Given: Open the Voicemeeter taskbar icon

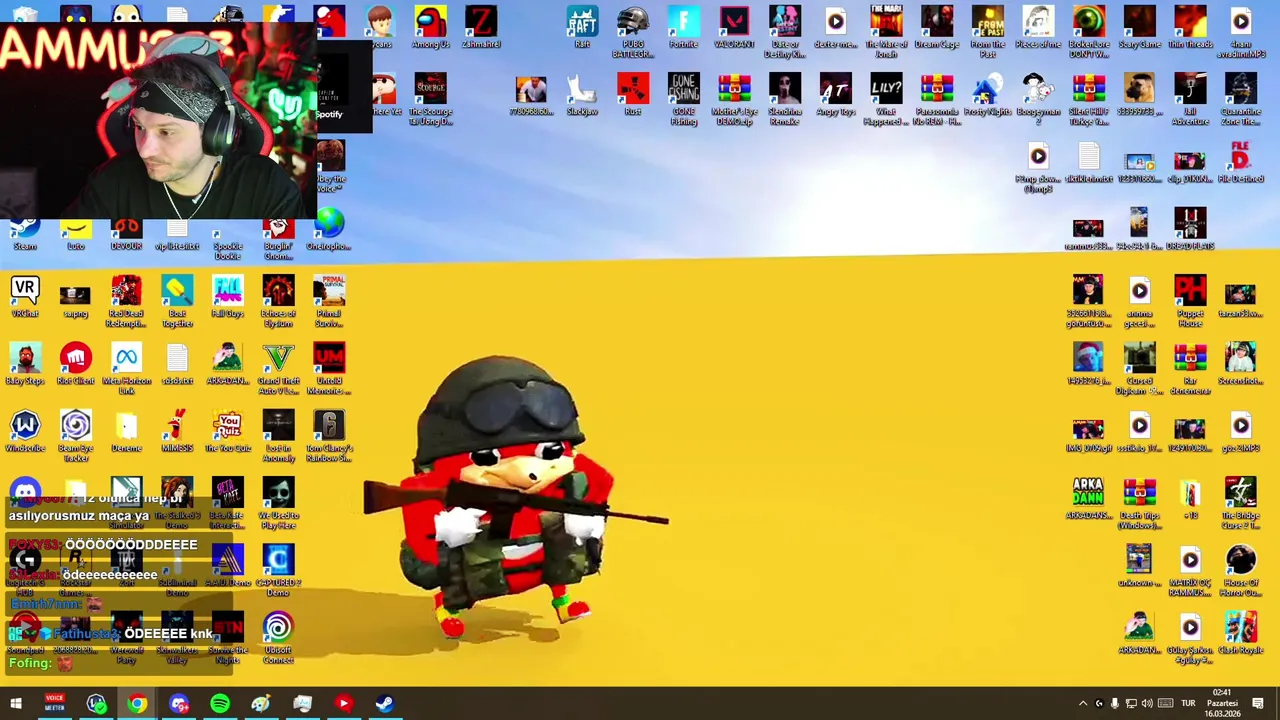Looking at the screenshot, I should tap(55, 704).
